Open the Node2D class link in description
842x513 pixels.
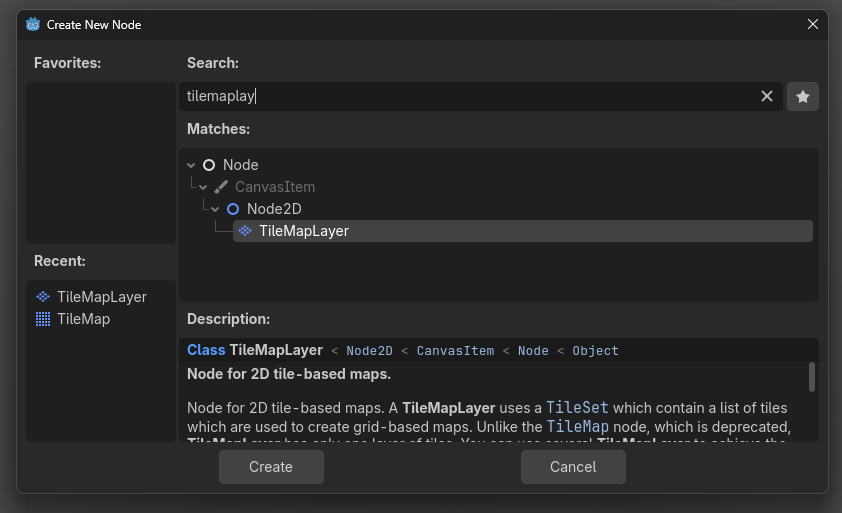(x=369, y=351)
